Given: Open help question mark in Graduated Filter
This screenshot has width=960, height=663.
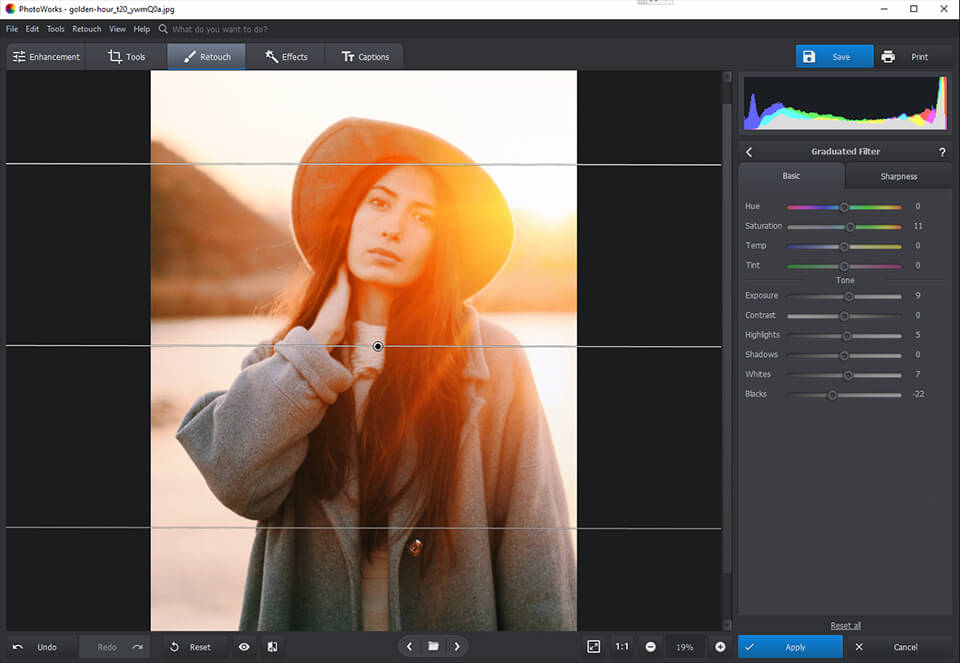Looking at the screenshot, I should [942, 152].
